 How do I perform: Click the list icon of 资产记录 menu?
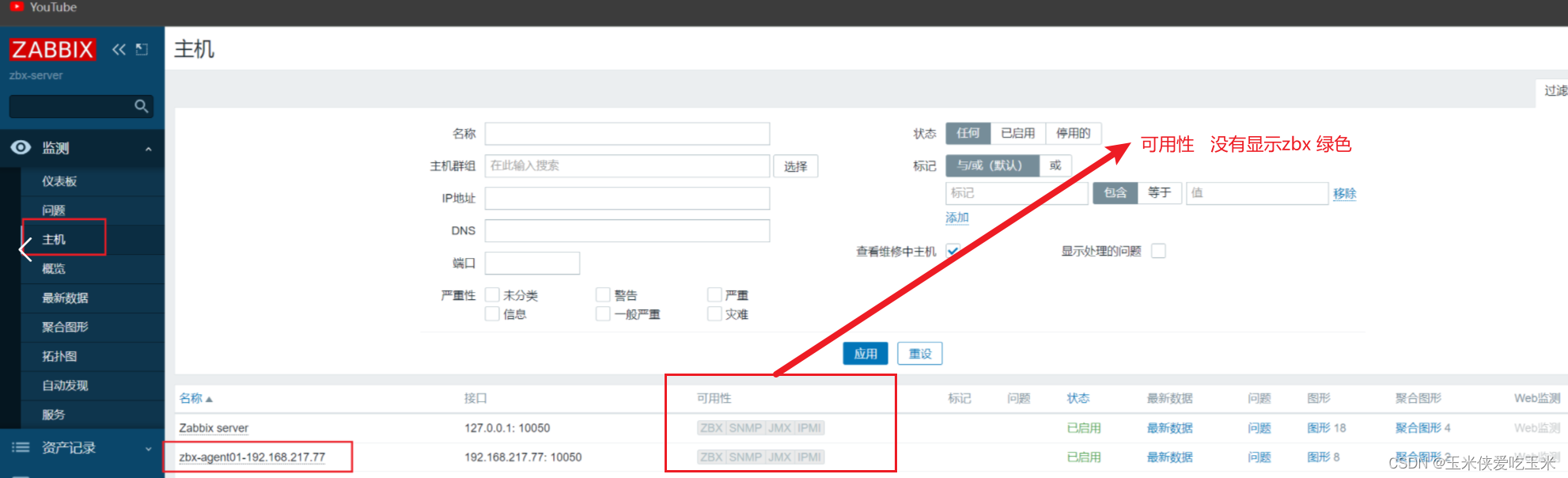[21, 447]
